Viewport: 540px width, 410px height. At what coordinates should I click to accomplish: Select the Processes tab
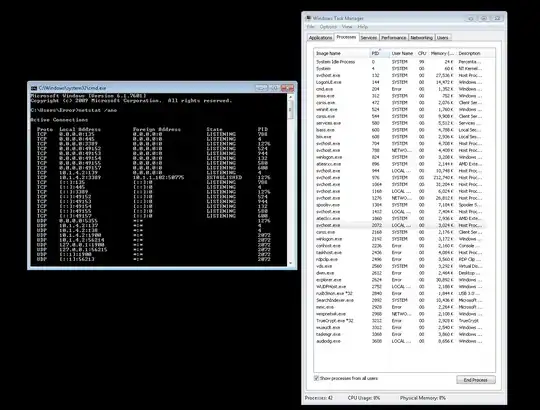(346, 37)
